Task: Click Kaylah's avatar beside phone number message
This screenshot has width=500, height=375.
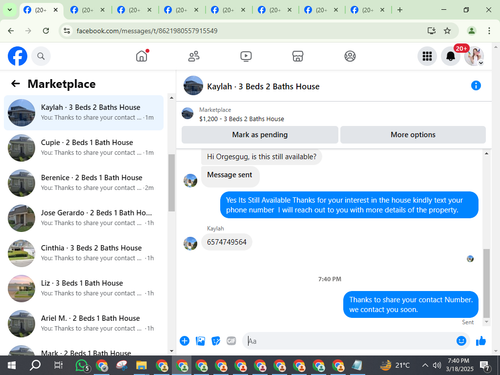Action: [x=190, y=243]
